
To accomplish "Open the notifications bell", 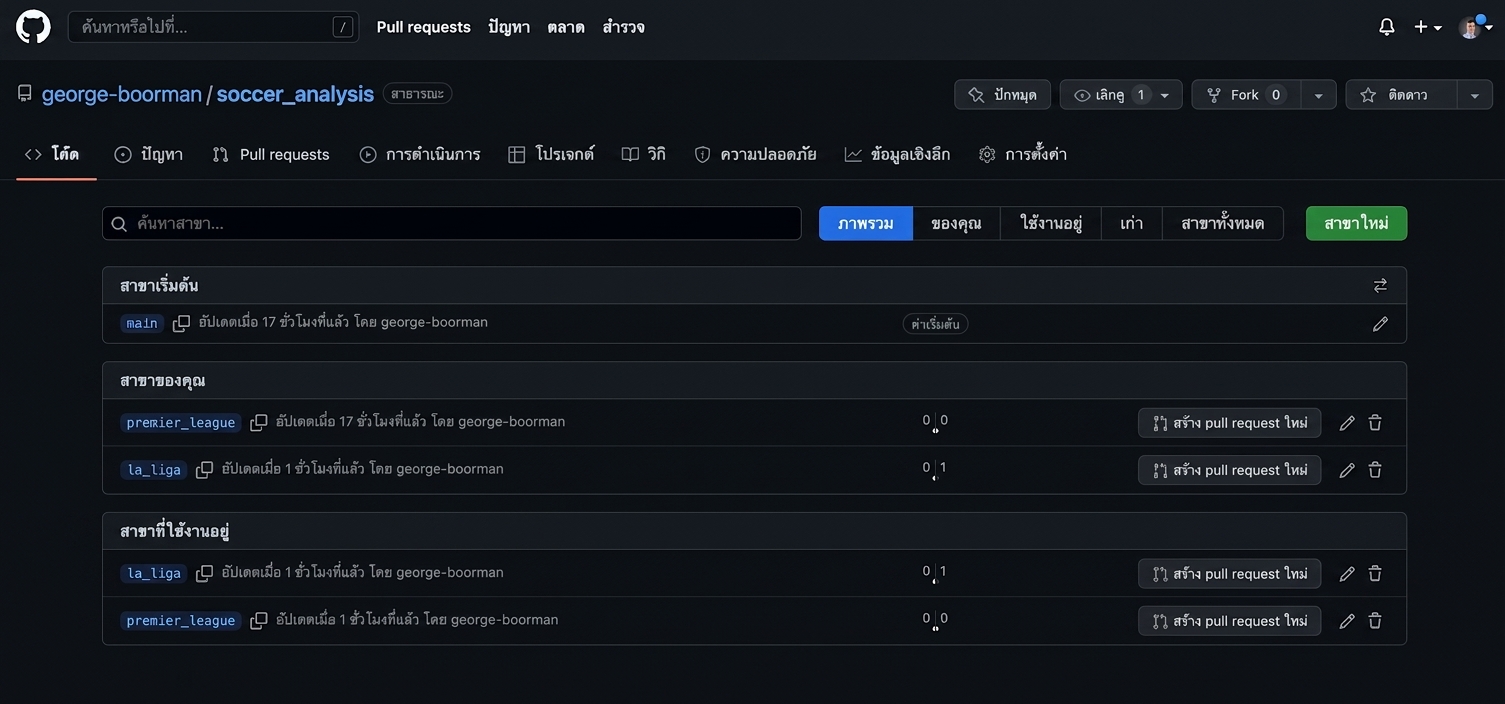I will pos(1386,27).
